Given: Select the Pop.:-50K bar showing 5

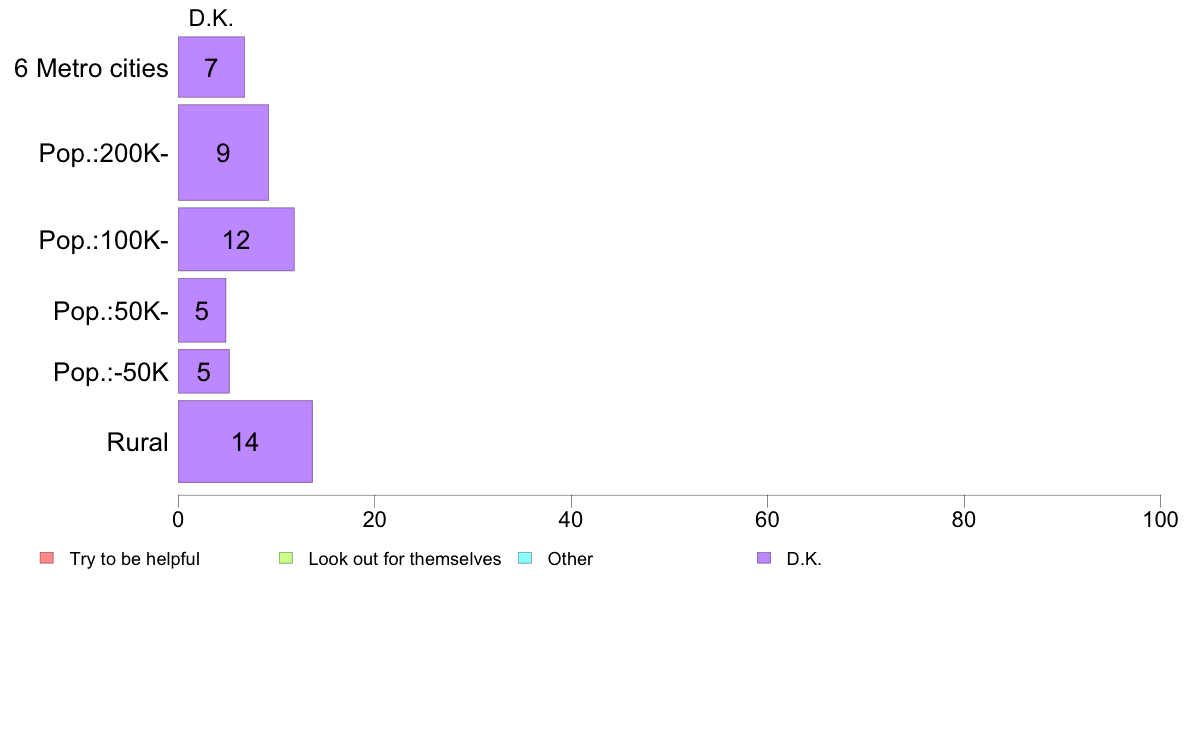Looking at the screenshot, I should [204, 371].
